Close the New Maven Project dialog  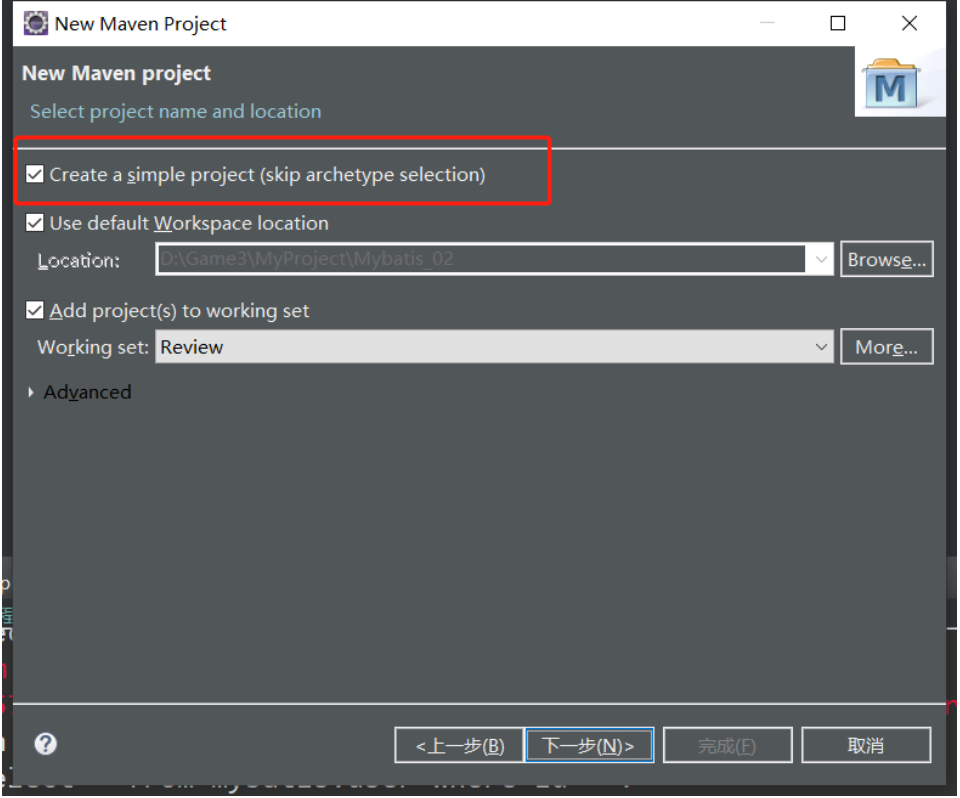point(909,23)
